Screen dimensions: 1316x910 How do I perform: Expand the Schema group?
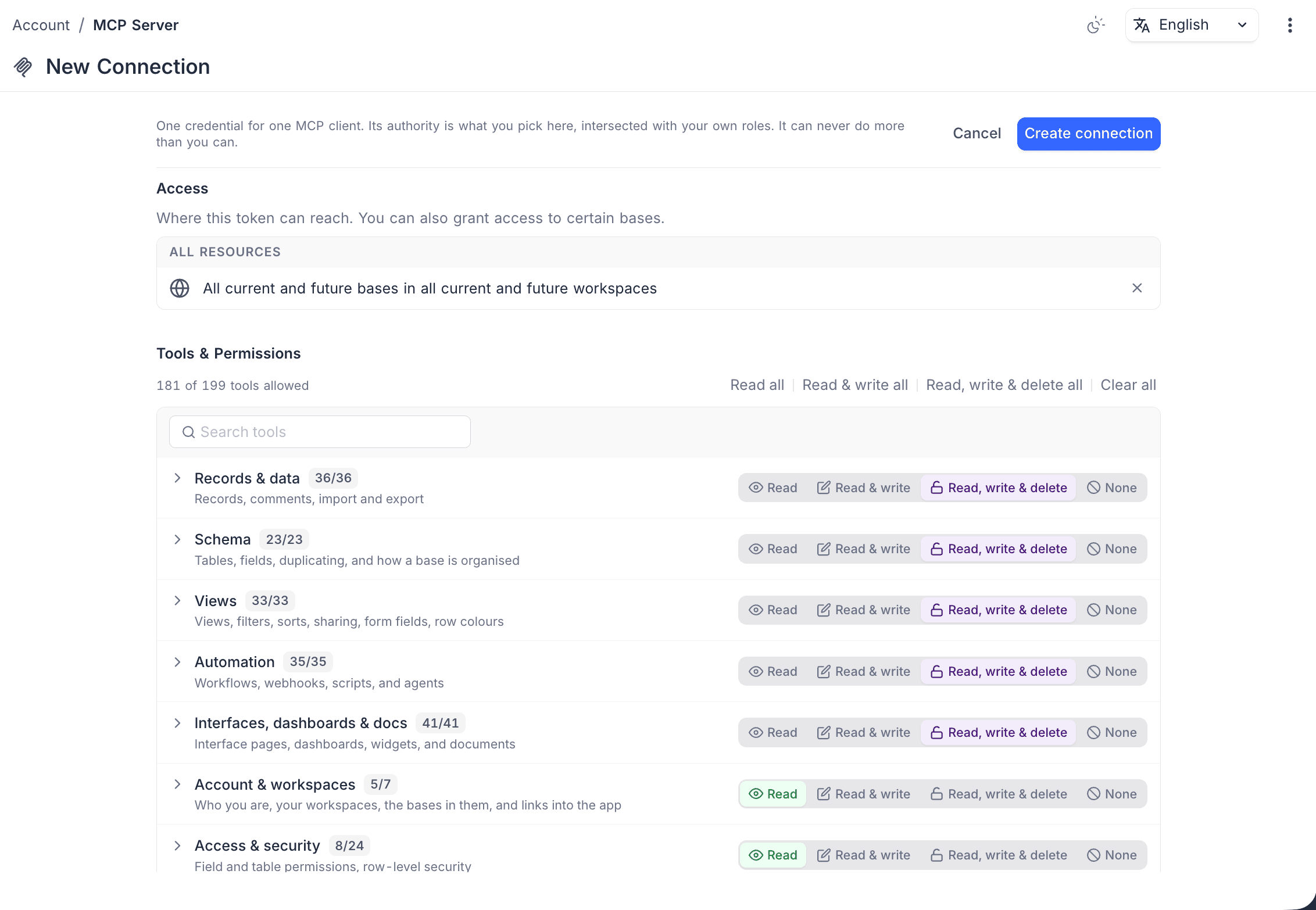pyautogui.click(x=177, y=539)
